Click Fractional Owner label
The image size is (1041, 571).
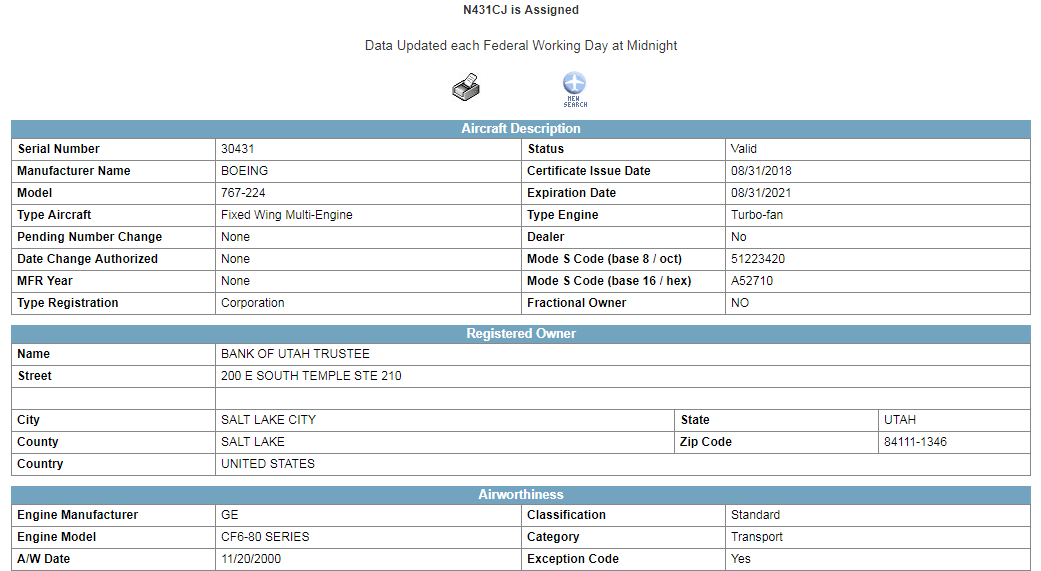[576, 302]
